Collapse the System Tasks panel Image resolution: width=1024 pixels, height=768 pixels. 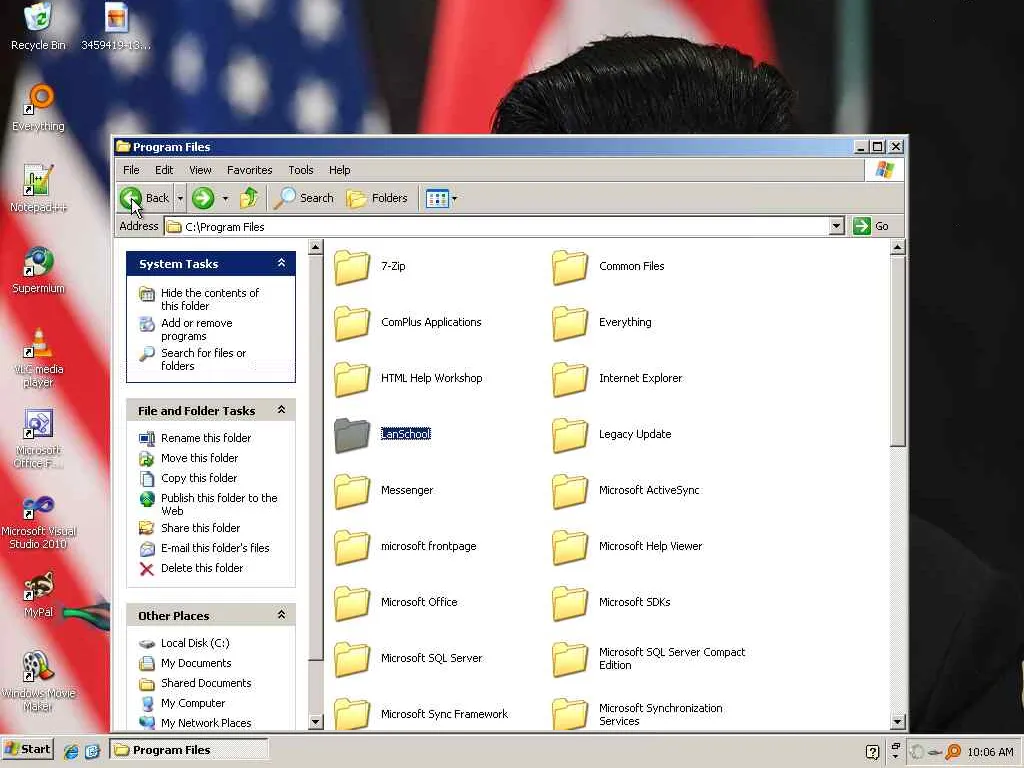pyautogui.click(x=281, y=263)
